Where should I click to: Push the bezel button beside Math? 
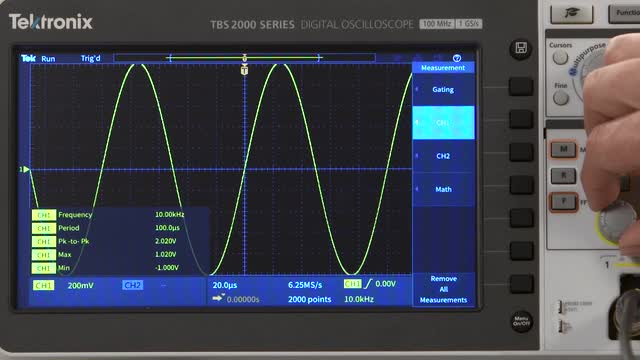coord(521,185)
